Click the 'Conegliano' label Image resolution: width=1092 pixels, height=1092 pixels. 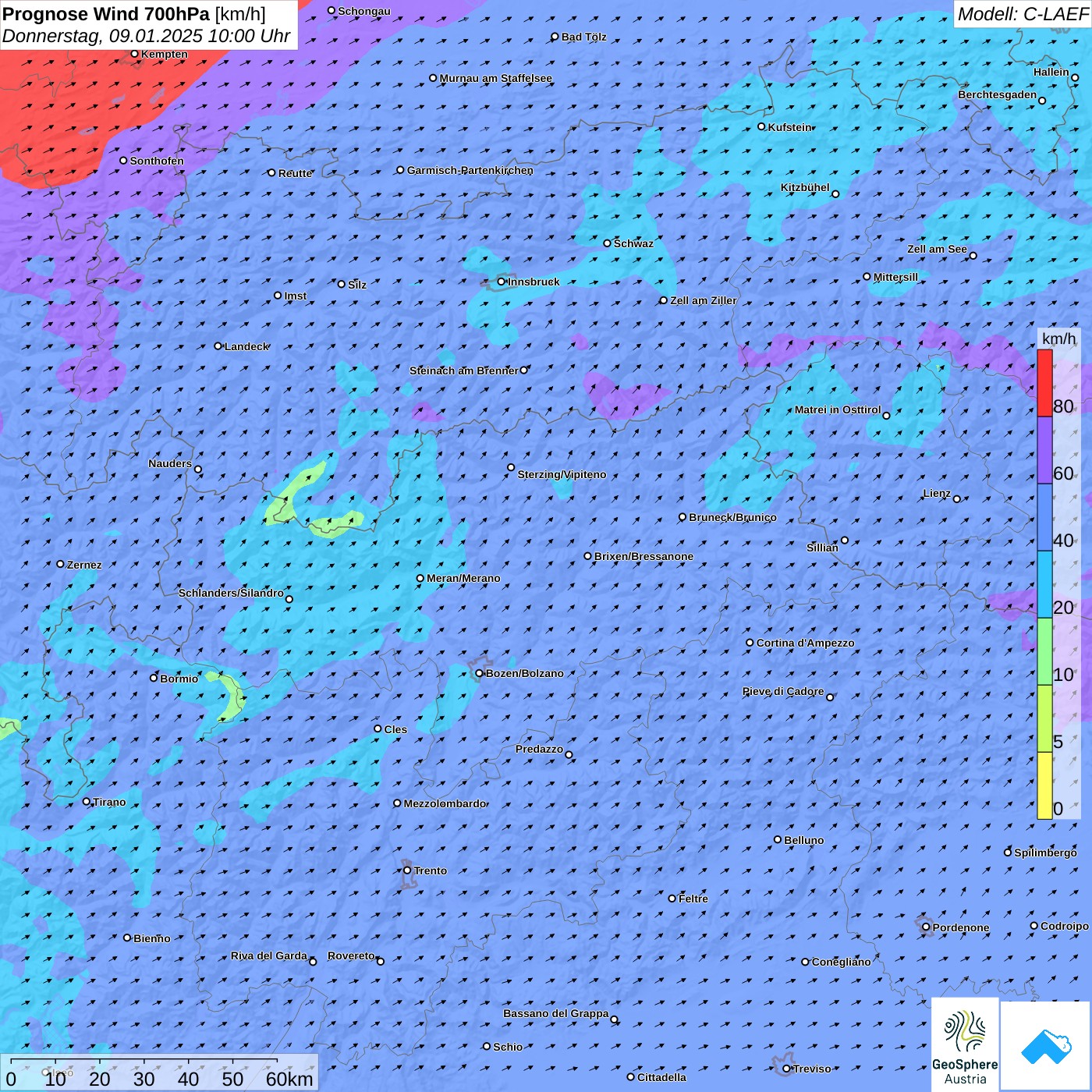pos(842,962)
